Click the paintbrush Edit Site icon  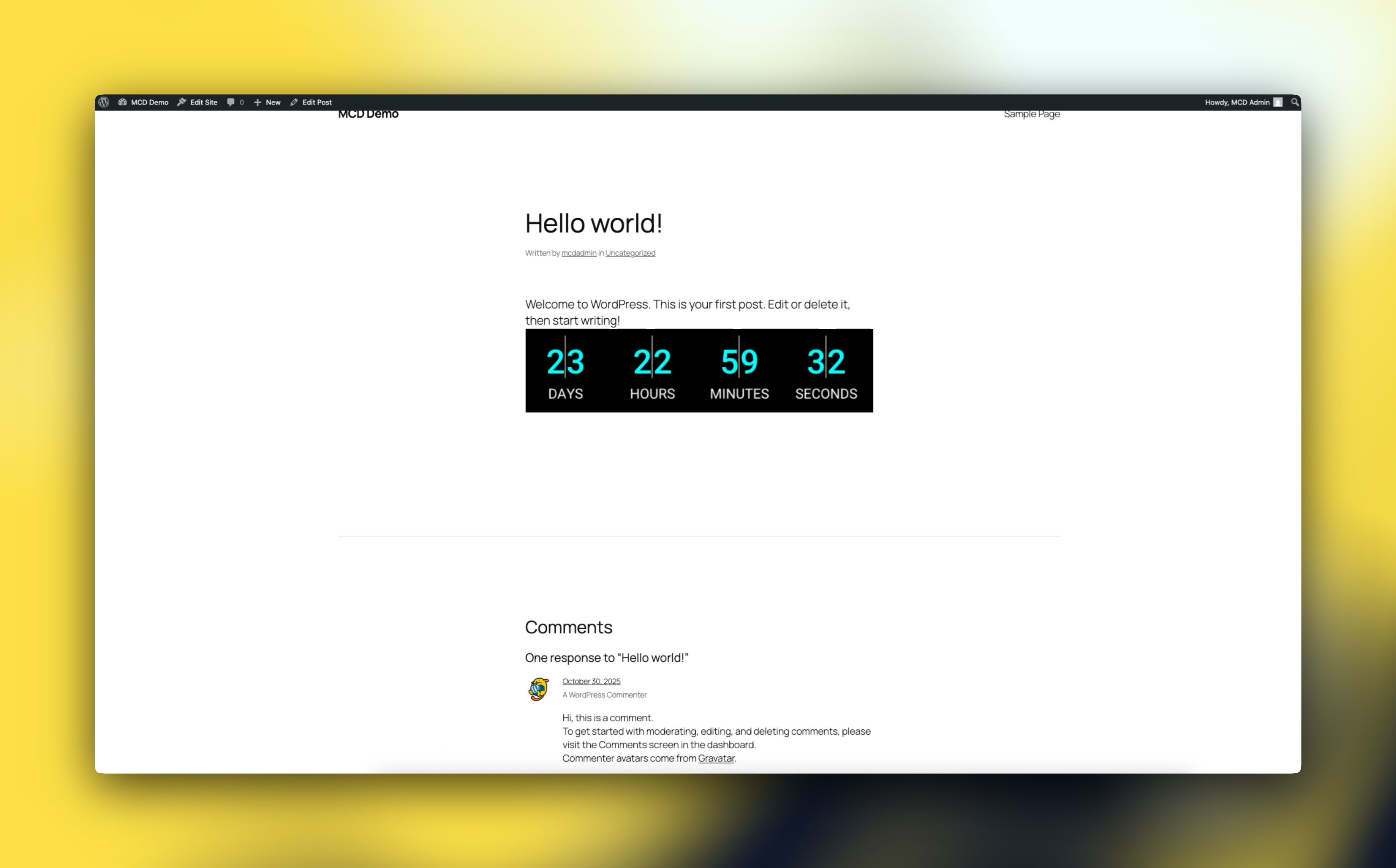click(181, 102)
